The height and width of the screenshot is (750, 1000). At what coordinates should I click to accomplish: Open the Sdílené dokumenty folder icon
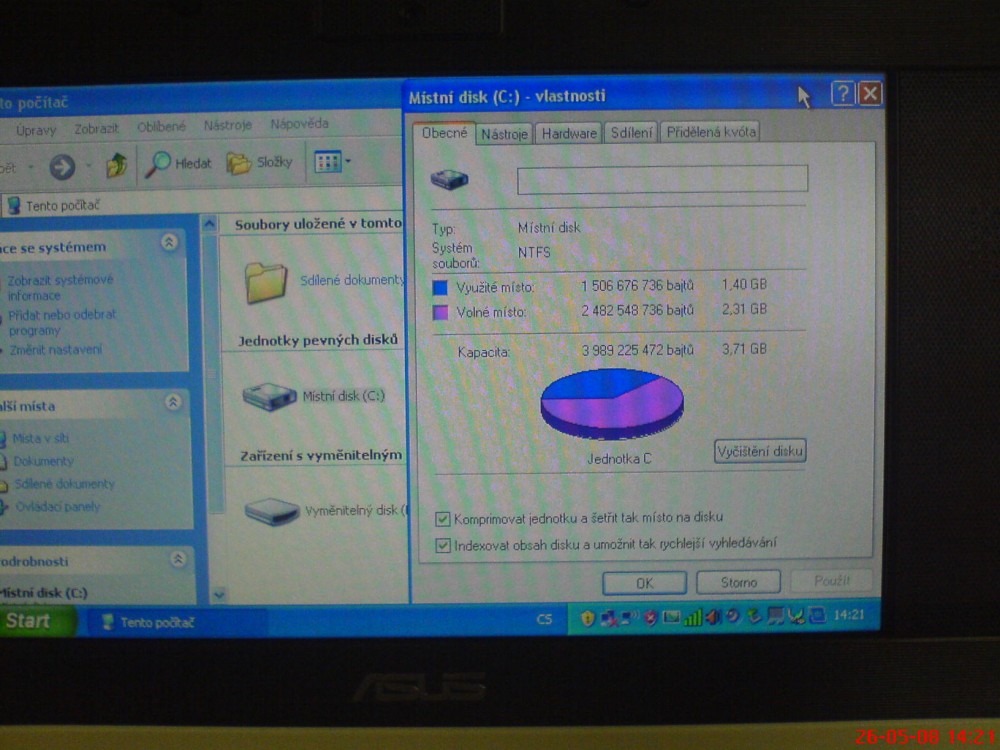267,282
